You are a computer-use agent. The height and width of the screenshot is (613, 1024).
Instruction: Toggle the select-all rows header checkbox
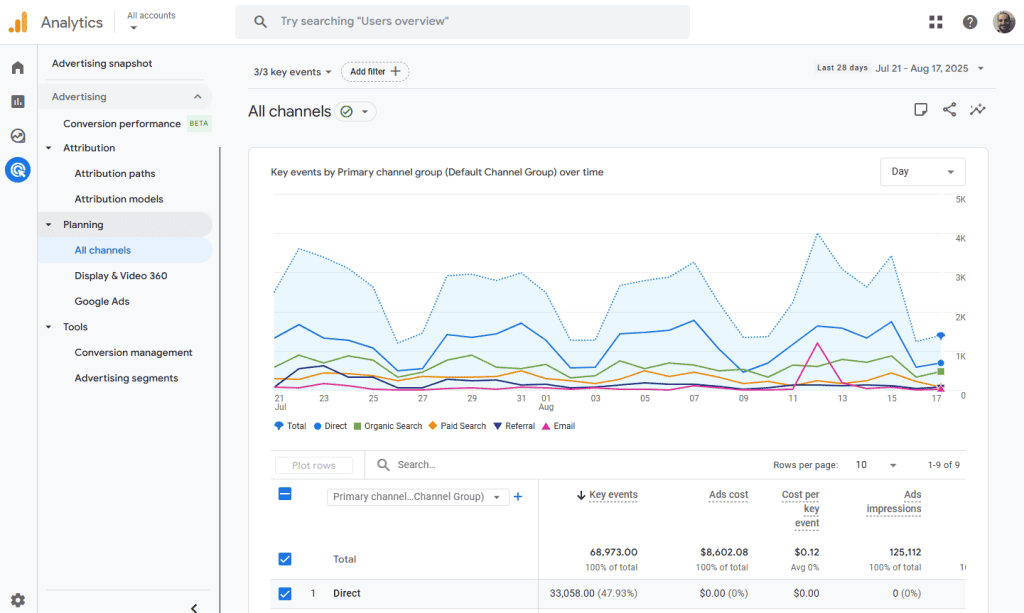285,494
